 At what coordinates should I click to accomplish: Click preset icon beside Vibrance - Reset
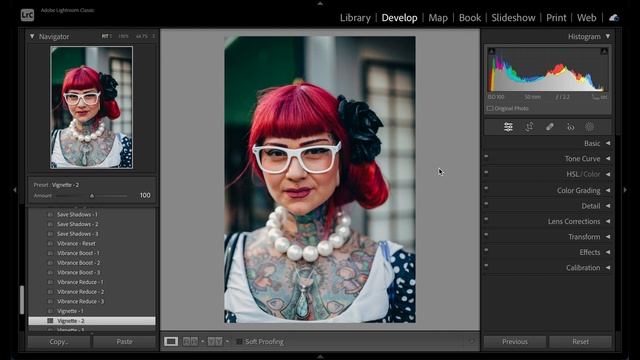(50, 243)
